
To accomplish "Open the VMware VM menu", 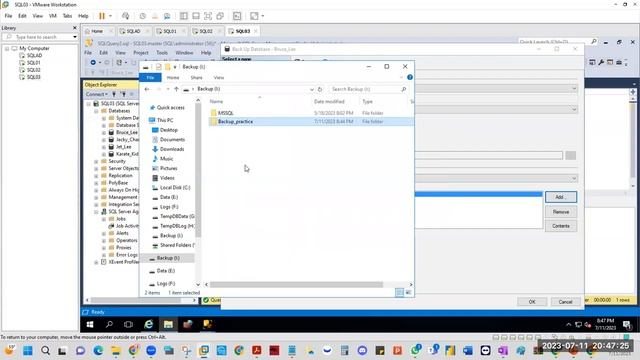I will [53, 16].
